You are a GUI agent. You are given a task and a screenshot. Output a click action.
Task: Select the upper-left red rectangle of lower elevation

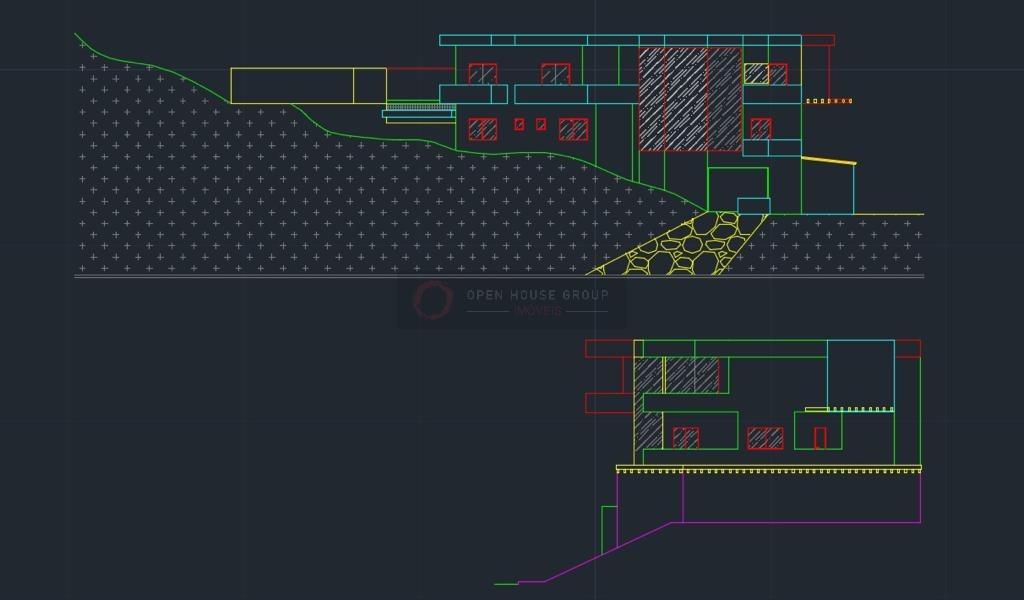tap(608, 349)
